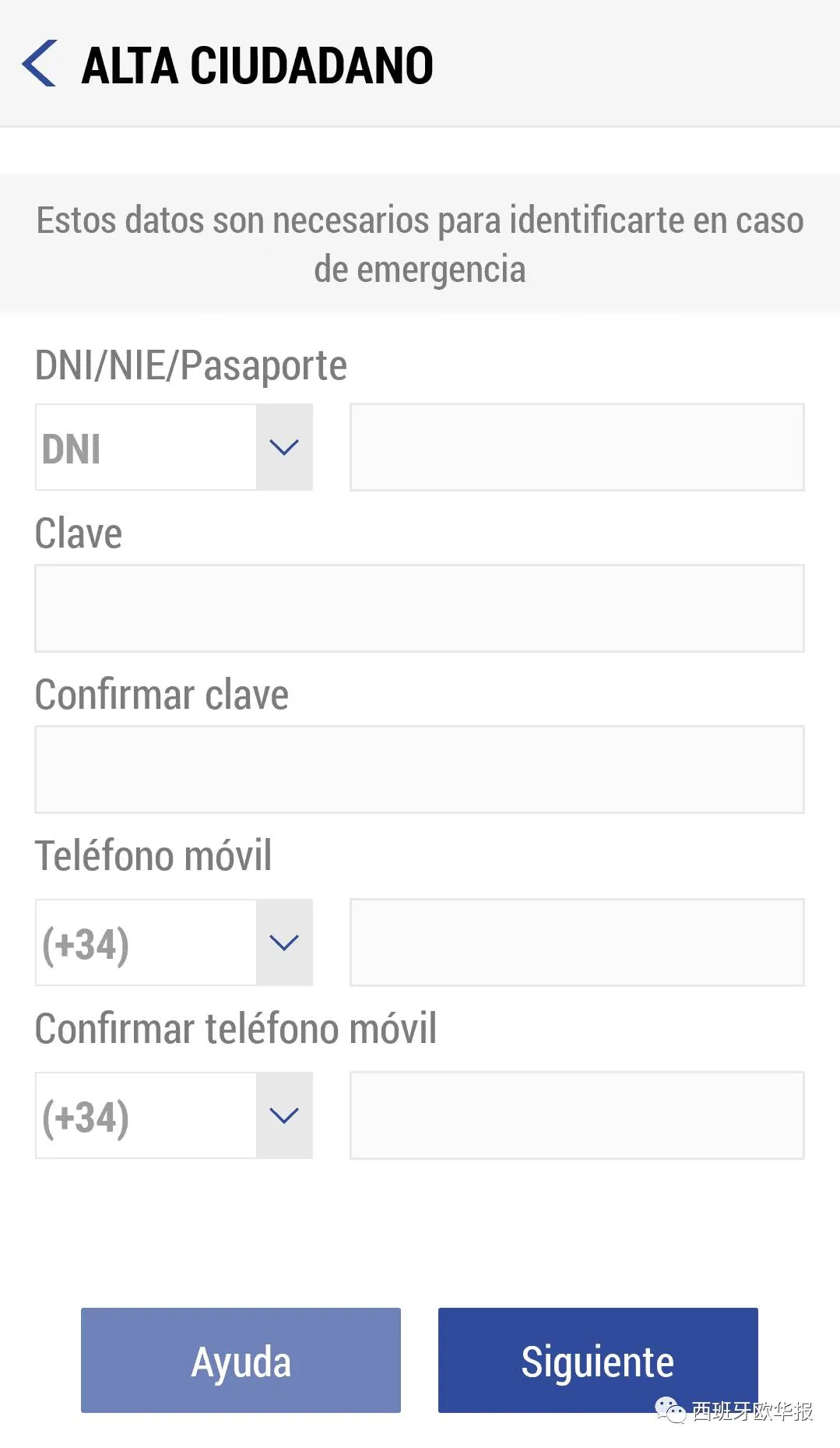The image size is (840, 1448).
Task: Go back using the blue arrow
Action: click(40, 64)
